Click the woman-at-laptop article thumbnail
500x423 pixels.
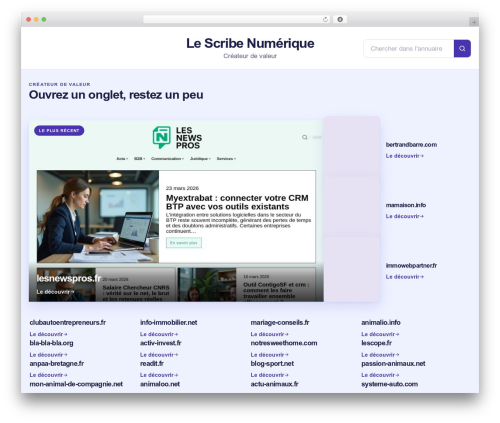pyautogui.click(x=98, y=217)
